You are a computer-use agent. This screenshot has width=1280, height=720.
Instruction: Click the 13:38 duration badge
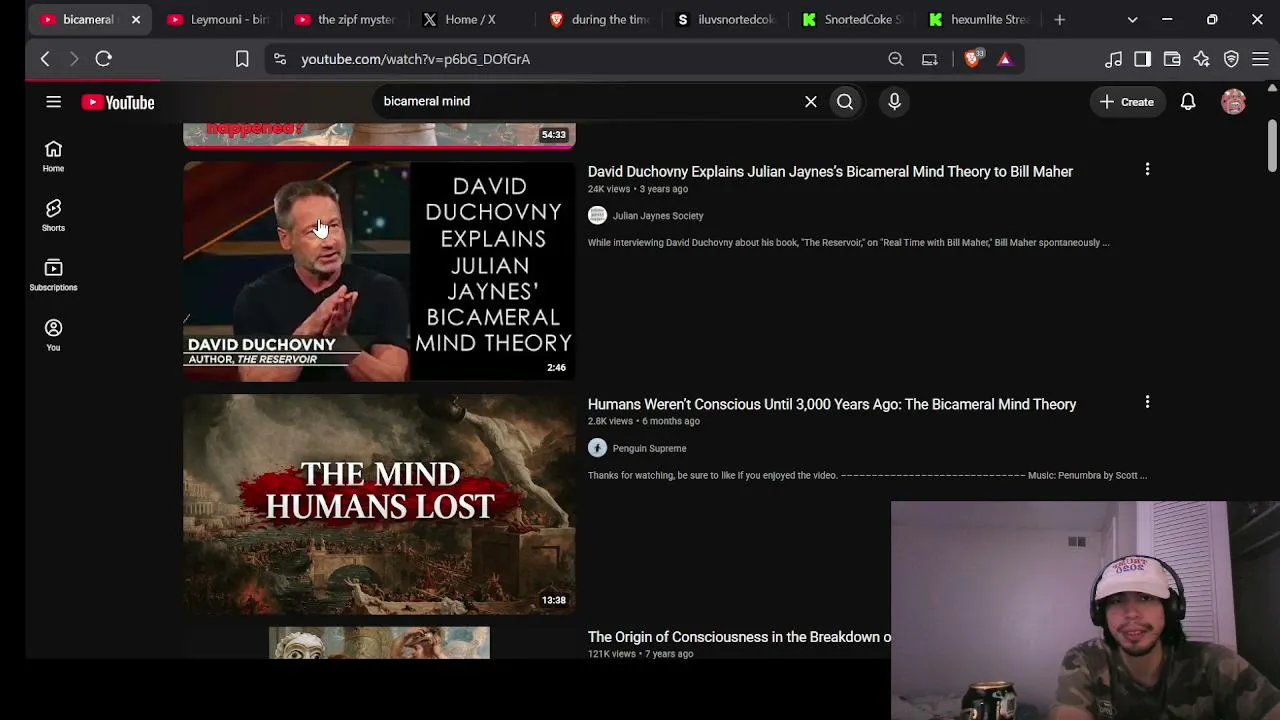pyautogui.click(x=553, y=600)
